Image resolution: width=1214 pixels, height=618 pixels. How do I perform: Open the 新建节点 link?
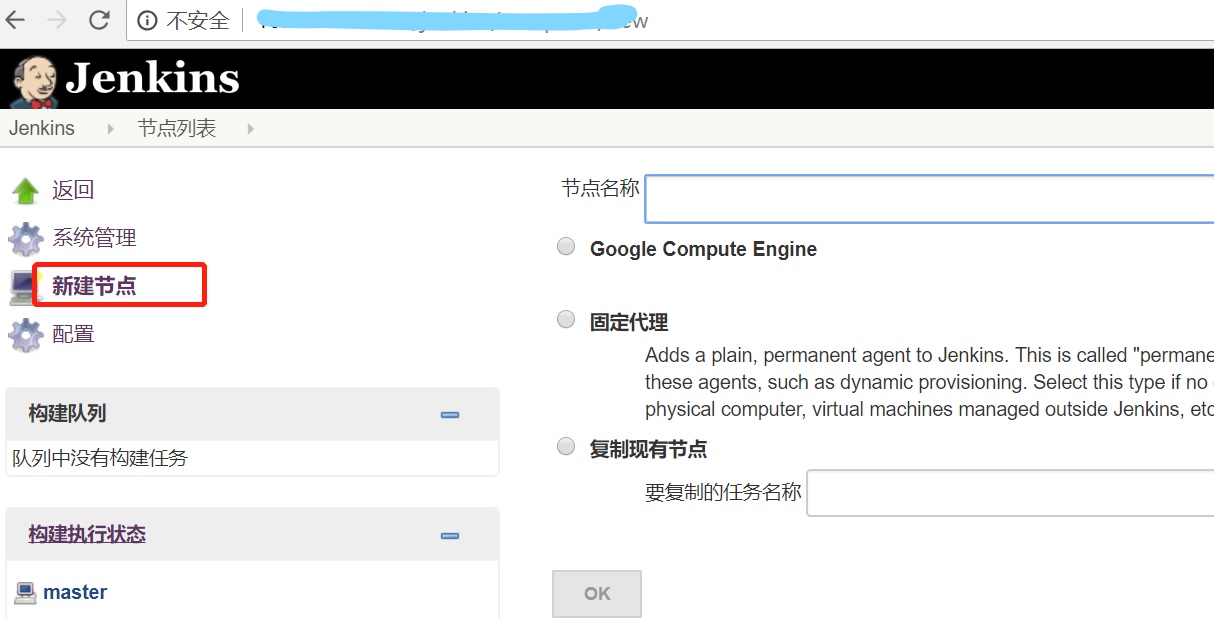[94, 286]
